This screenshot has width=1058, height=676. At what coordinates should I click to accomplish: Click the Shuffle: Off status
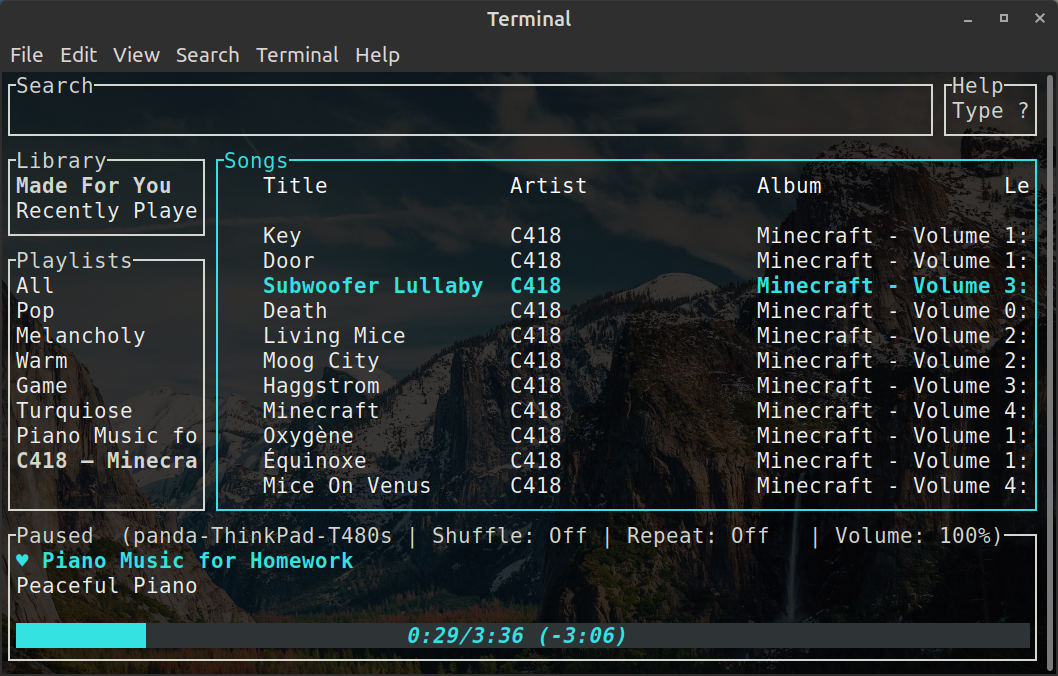(509, 536)
